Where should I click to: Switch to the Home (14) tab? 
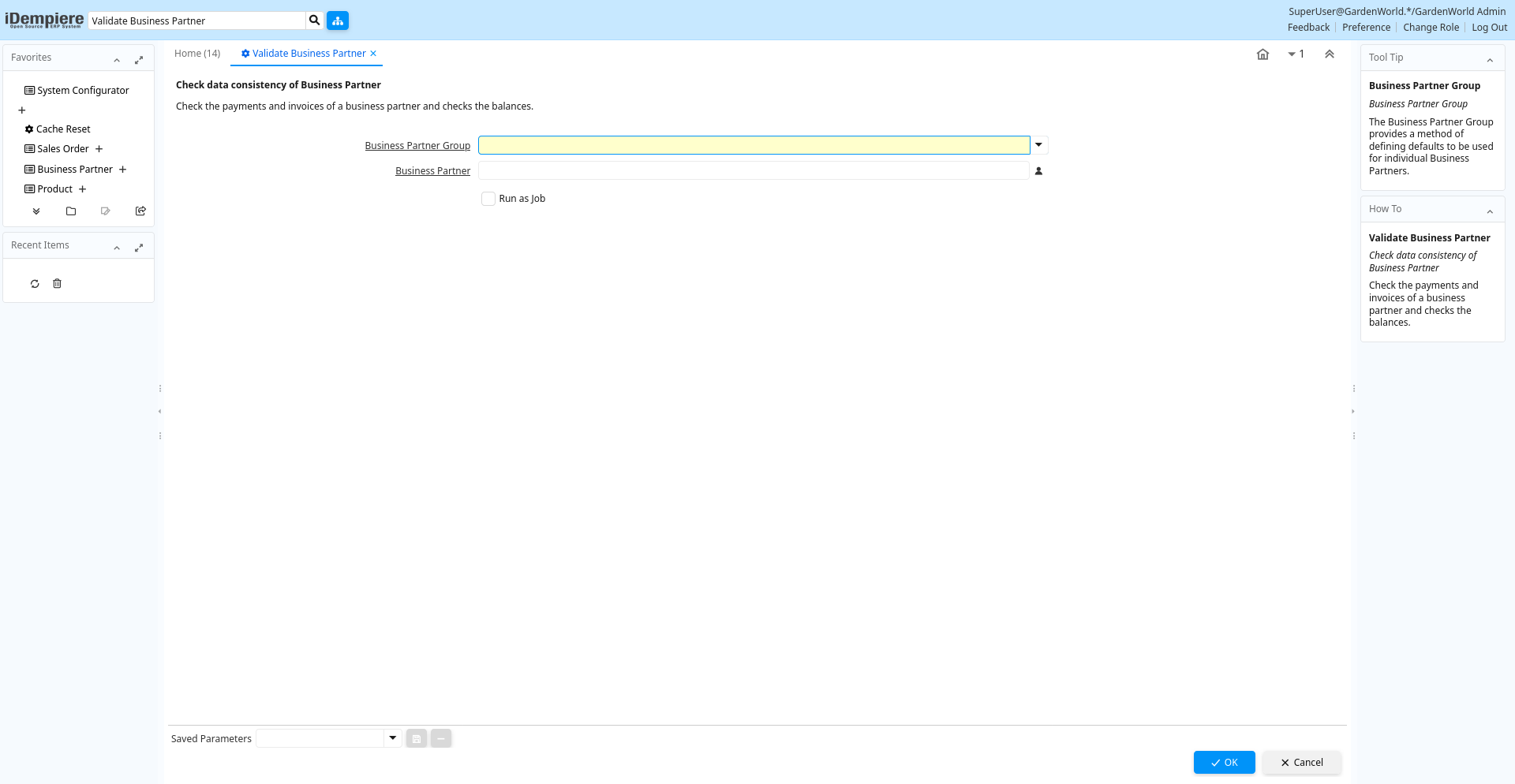coord(197,54)
